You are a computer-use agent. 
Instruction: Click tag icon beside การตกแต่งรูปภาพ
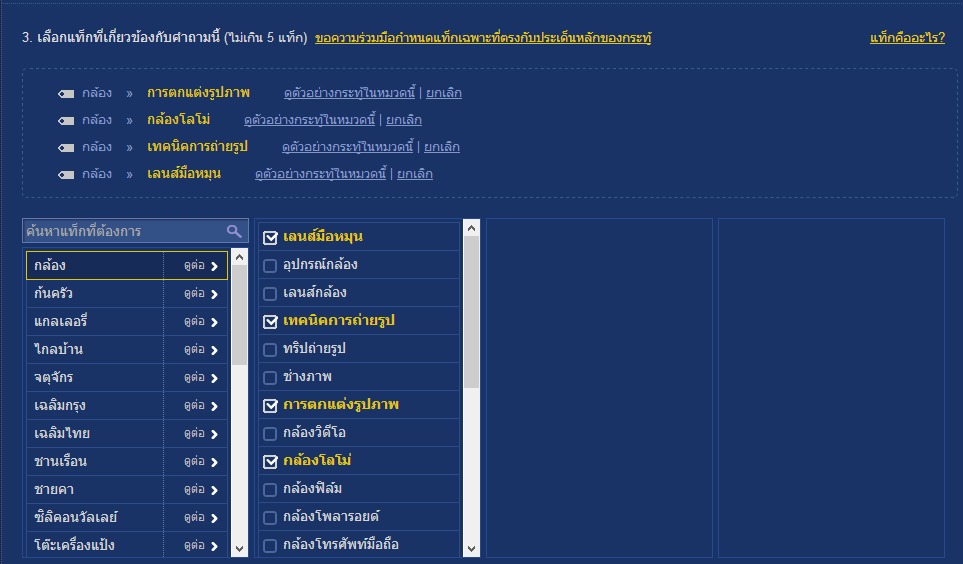click(x=66, y=93)
